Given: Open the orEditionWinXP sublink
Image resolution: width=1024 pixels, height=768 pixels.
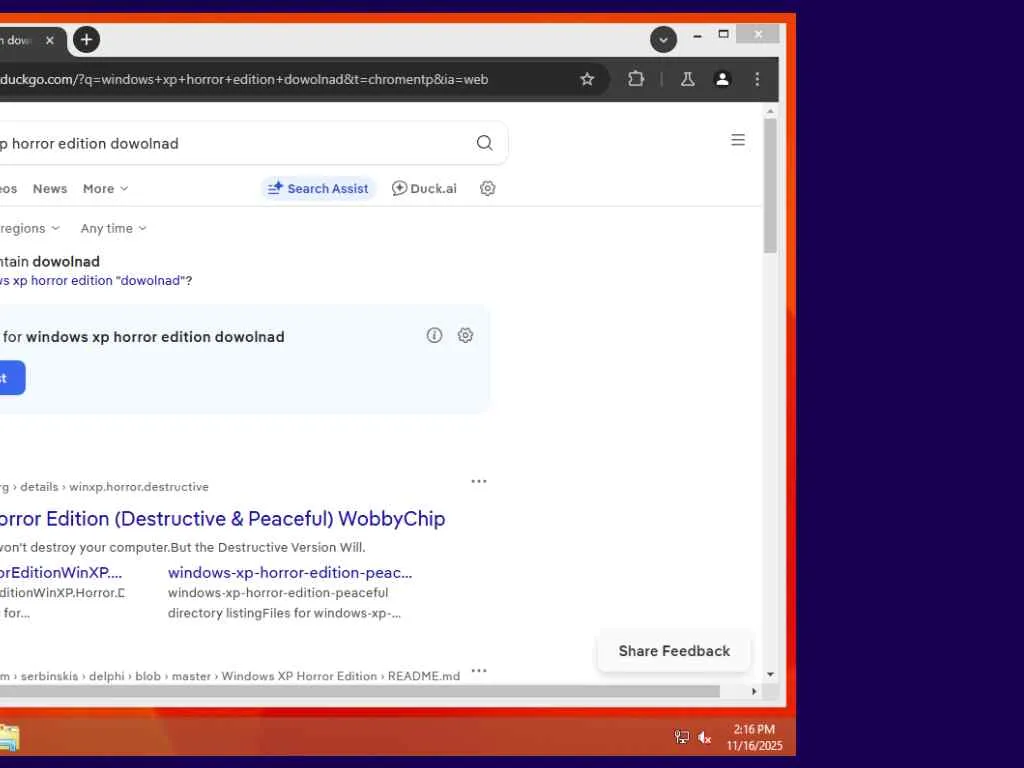Looking at the screenshot, I should (x=61, y=573).
